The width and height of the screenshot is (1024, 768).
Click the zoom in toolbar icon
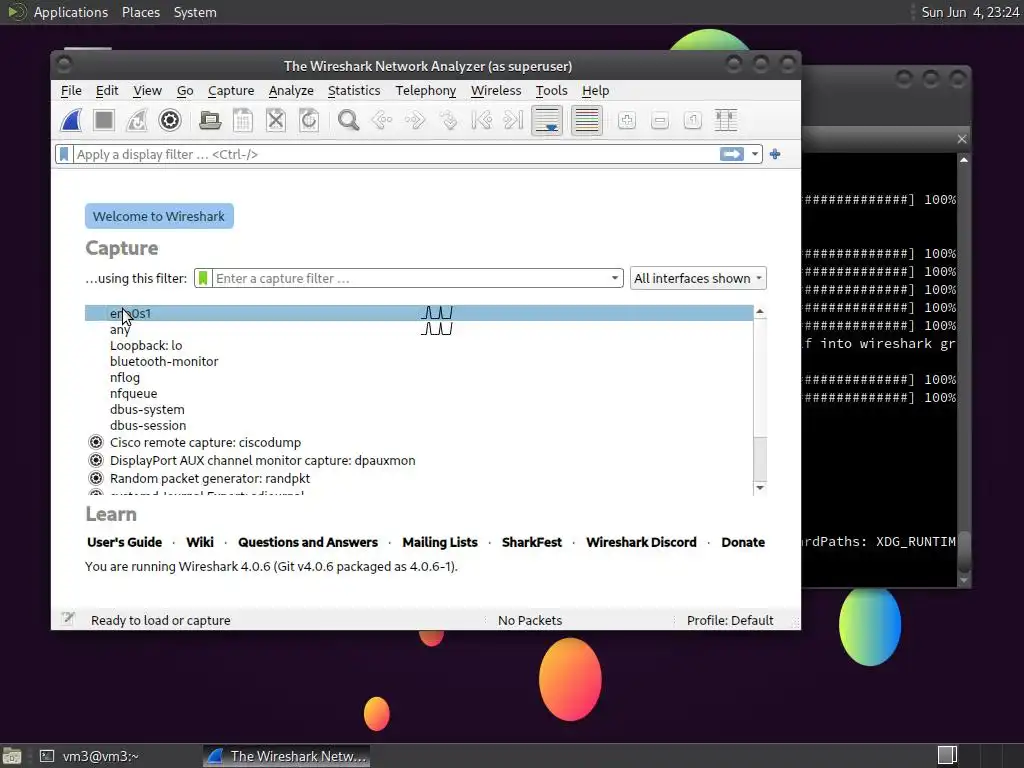(x=627, y=120)
